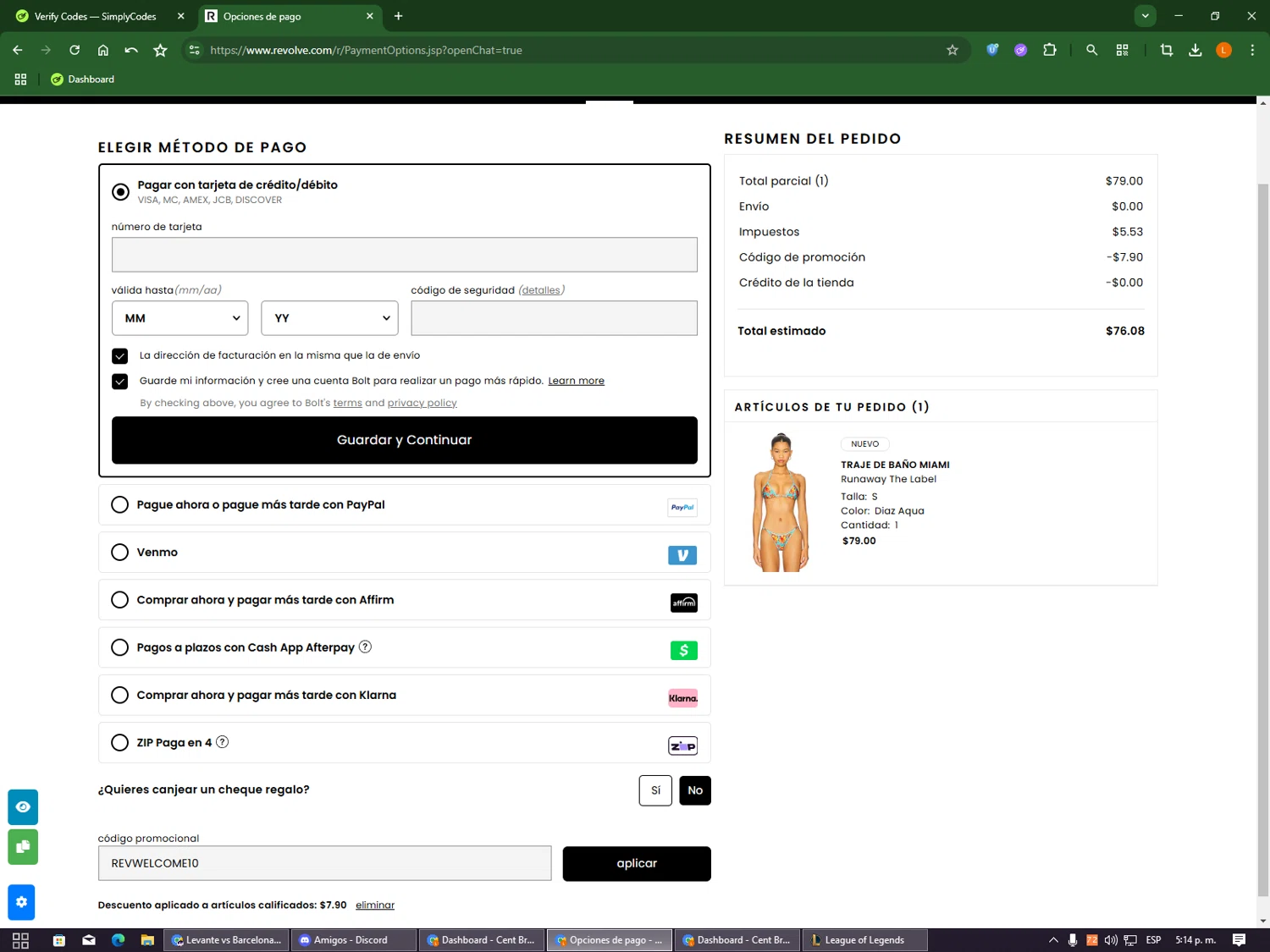
Task: Click the número de tarjeta field
Action: point(405,255)
